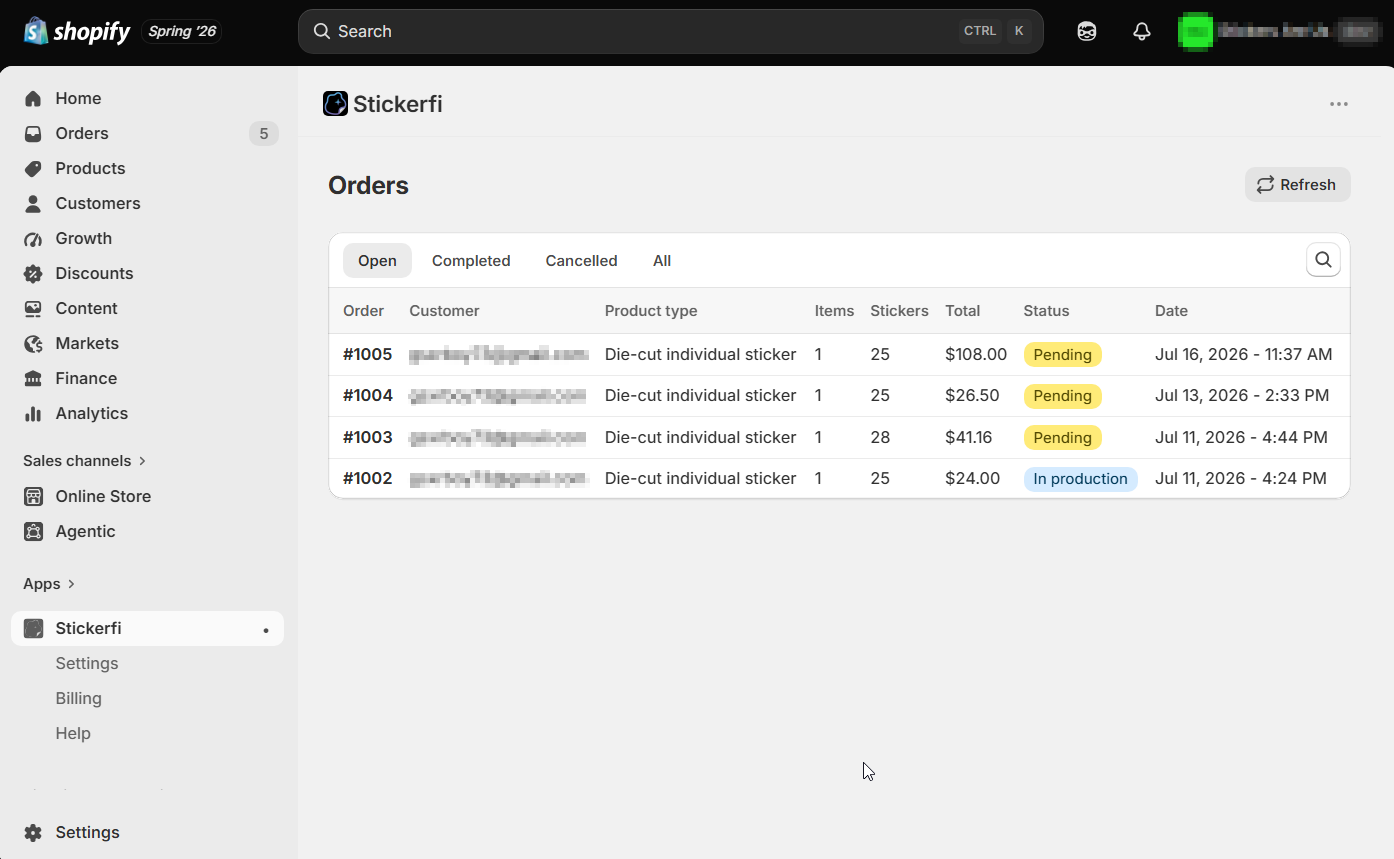Viewport: 1394px width, 859px height.
Task: Click the Items column header
Action: [834, 311]
